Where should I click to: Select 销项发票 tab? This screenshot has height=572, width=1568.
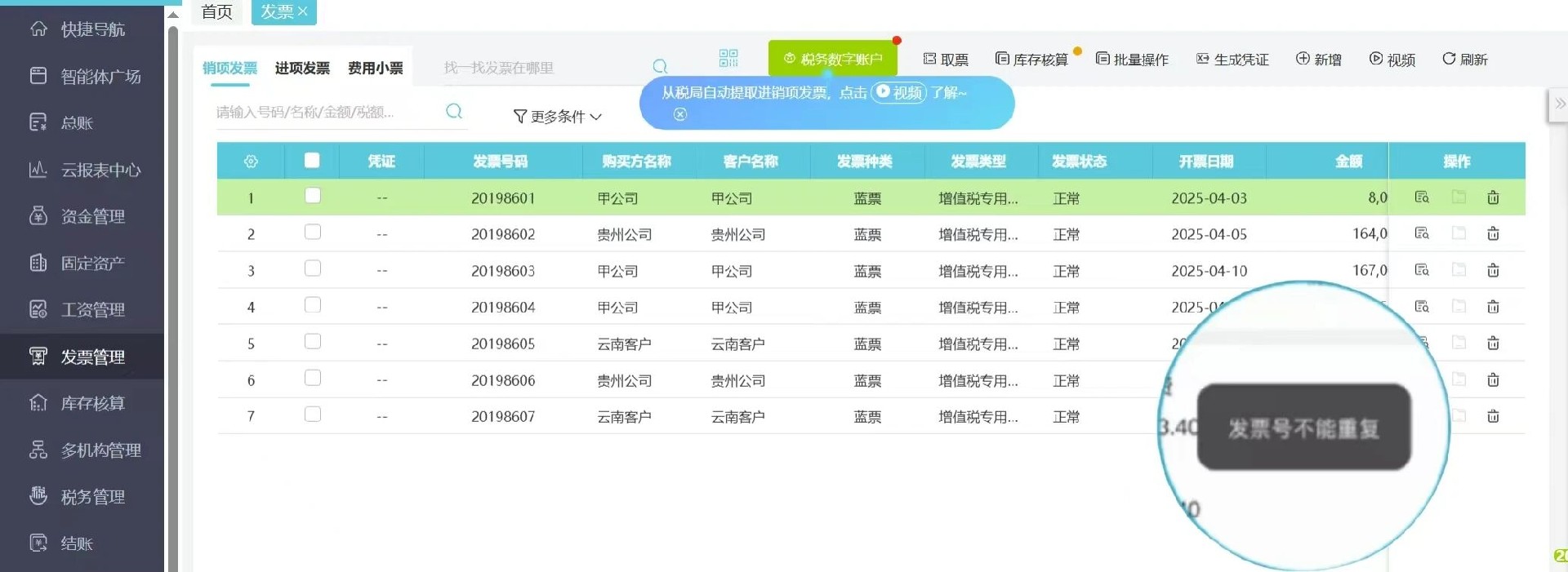(x=229, y=68)
